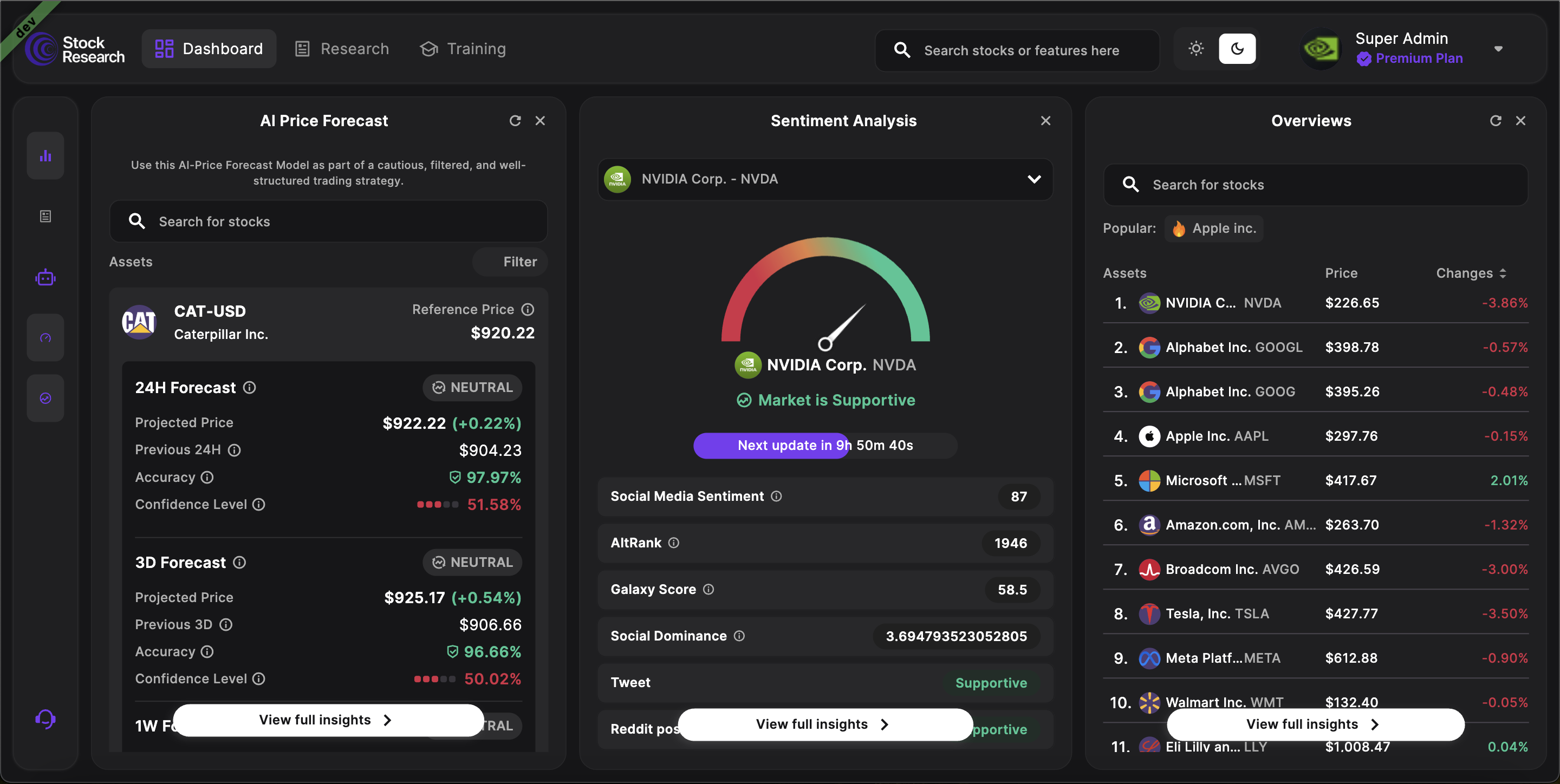
Task: Open the bar chart sidebar icon
Action: coord(45,155)
